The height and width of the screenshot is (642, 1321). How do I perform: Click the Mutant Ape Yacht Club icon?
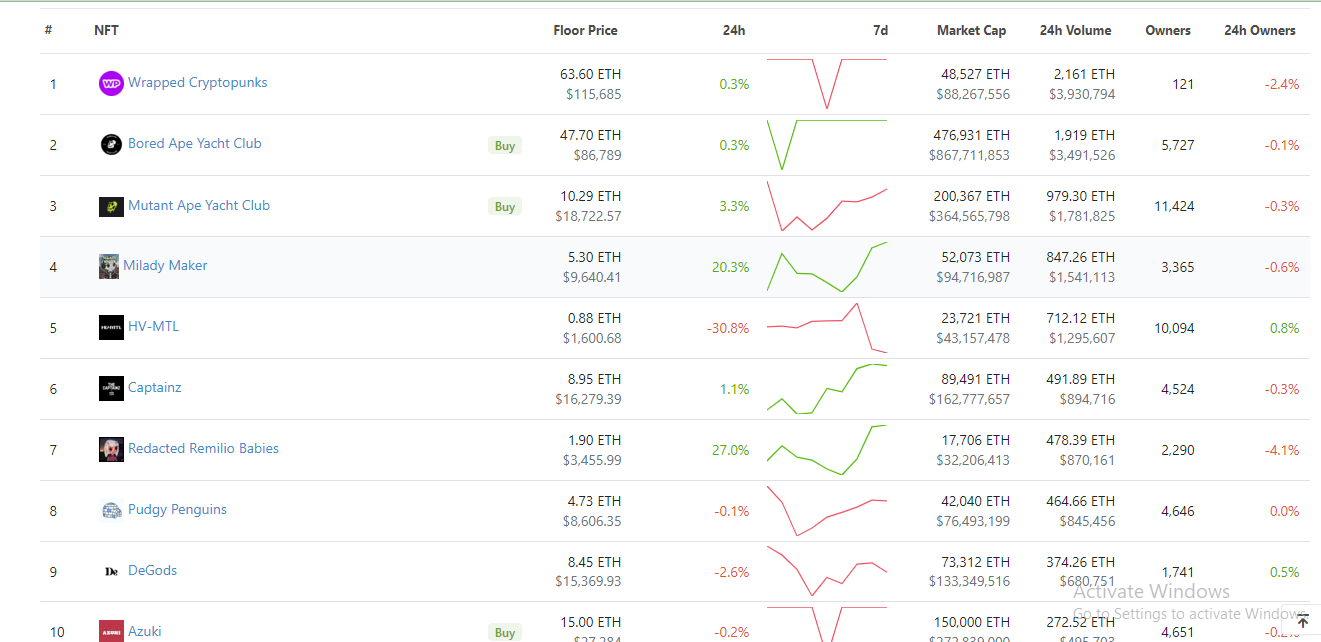pos(111,206)
